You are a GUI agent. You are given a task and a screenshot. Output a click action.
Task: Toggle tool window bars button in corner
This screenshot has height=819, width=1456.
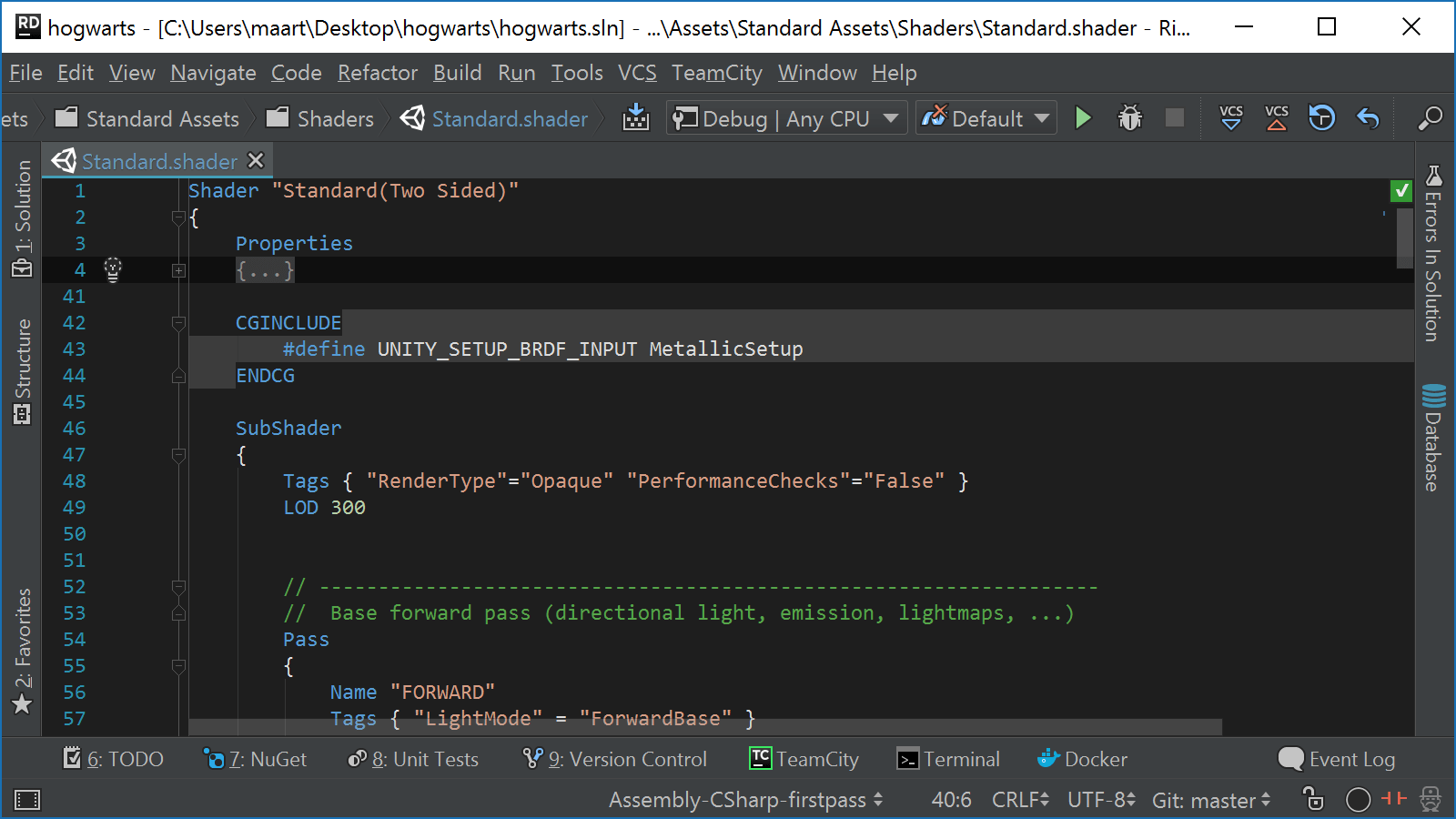point(27,800)
